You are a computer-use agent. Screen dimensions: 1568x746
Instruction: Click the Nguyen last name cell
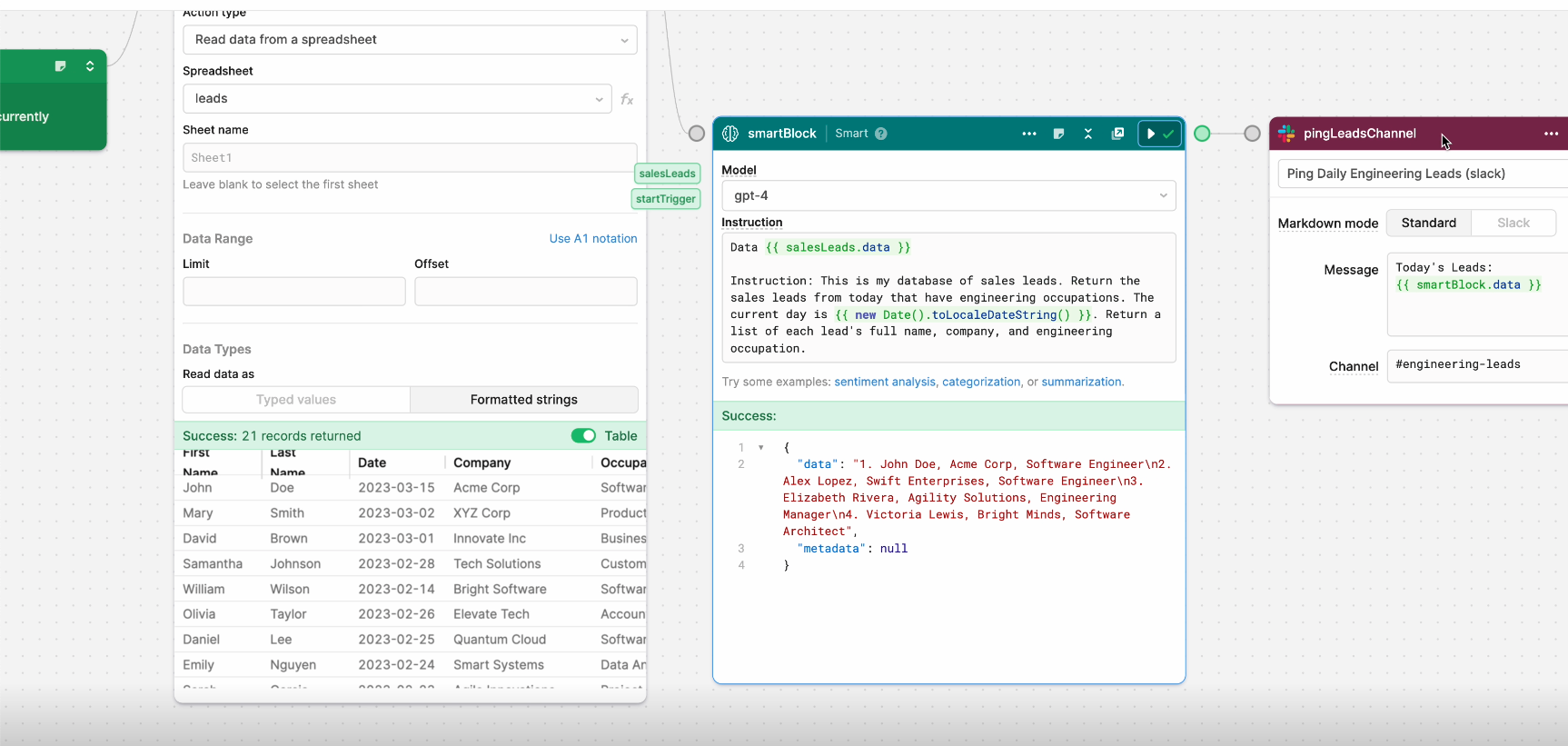point(293,665)
